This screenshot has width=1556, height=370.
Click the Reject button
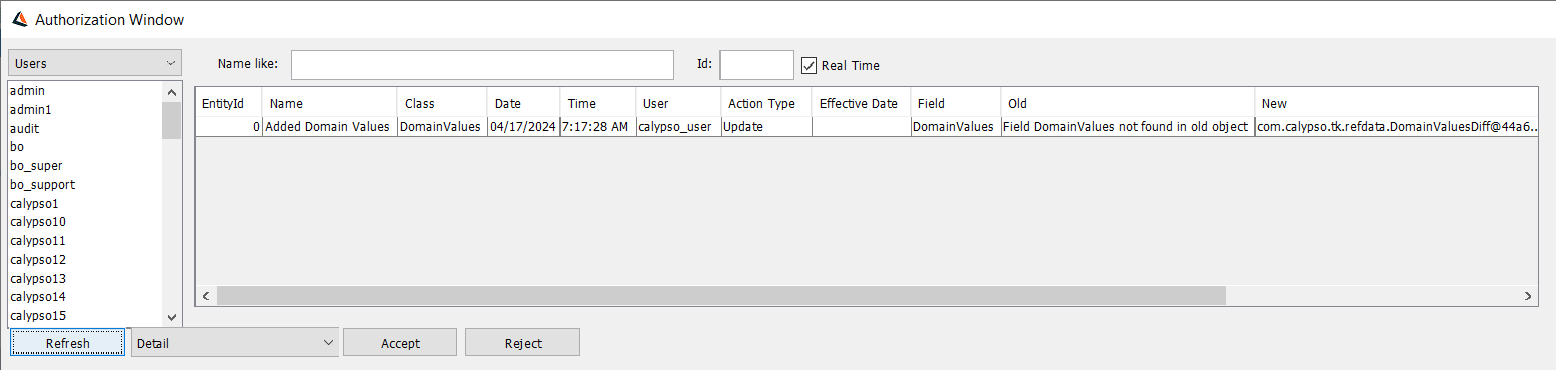(x=523, y=342)
